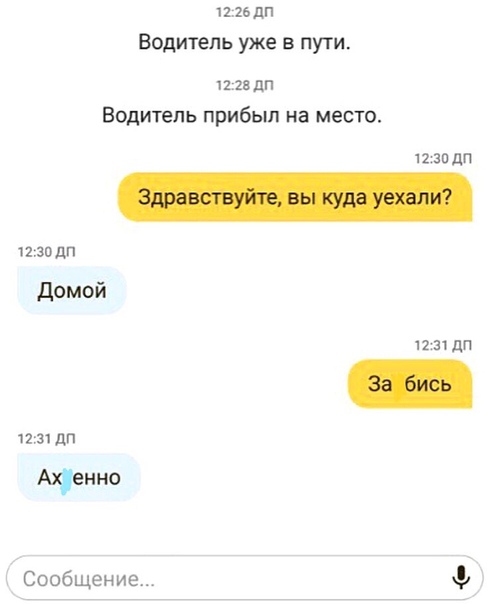Tap the 12:26 ДП timestamp

pyautogui.click(x=245, y=13)
